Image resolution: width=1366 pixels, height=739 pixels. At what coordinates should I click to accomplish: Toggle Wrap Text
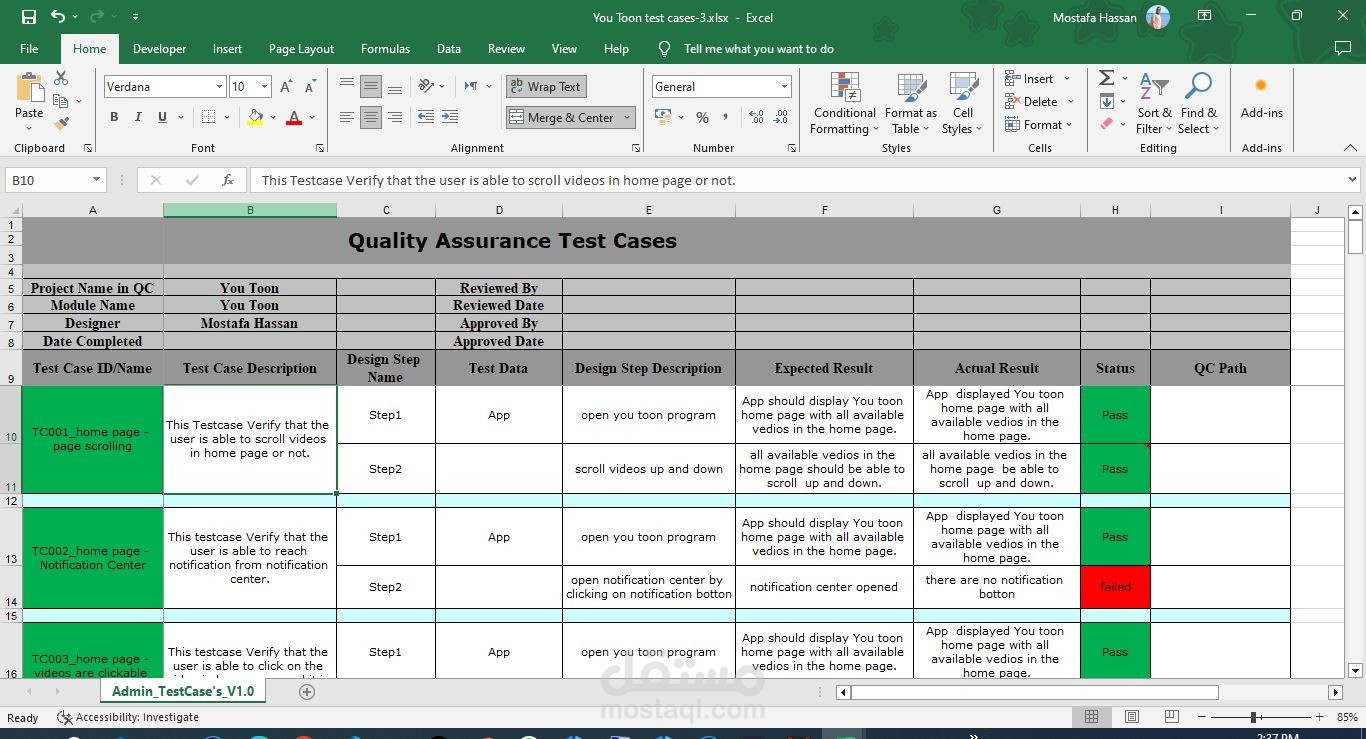click(x=545, y=86)
